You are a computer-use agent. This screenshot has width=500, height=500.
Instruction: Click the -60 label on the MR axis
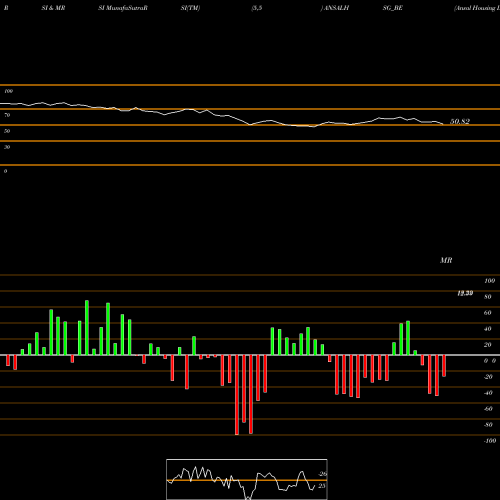[488, 409]
